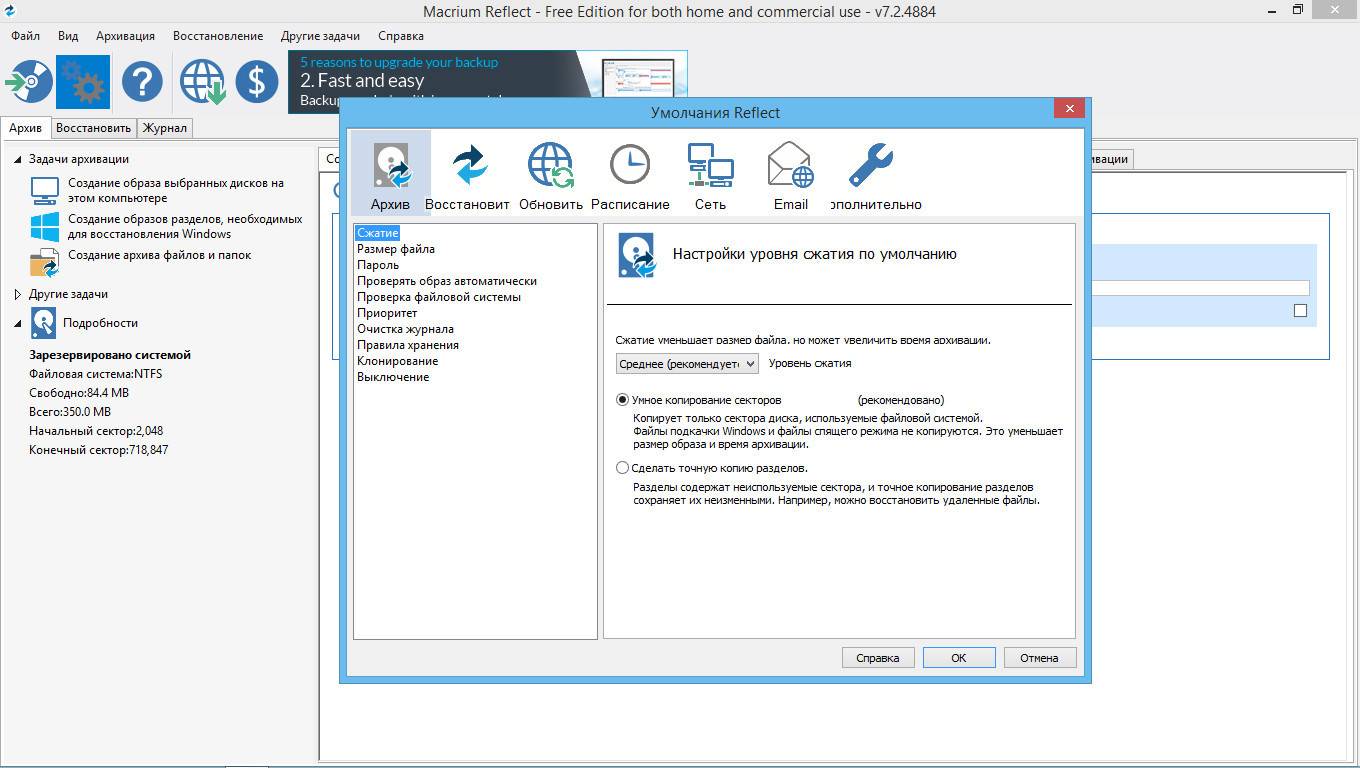Select Сжатие in the settings list
This screenshot has width=1360, height=768.
pos(378,233)
